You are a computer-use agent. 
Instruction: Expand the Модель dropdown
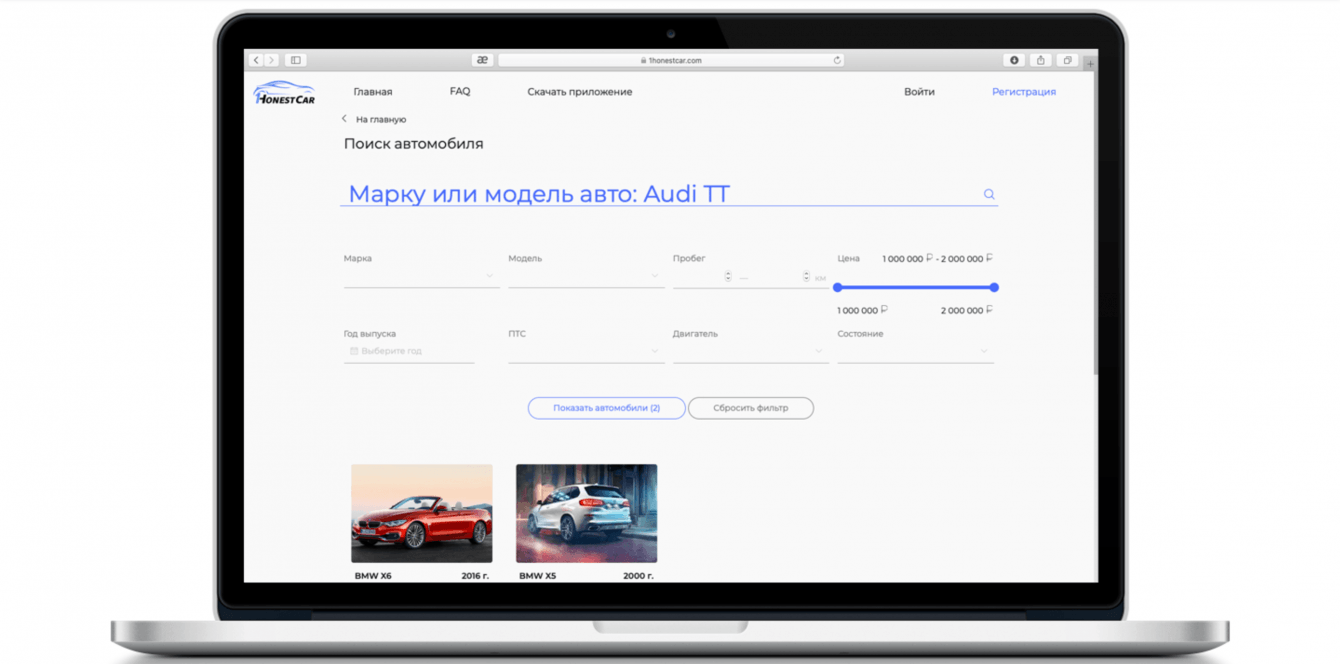click(586, 276)
